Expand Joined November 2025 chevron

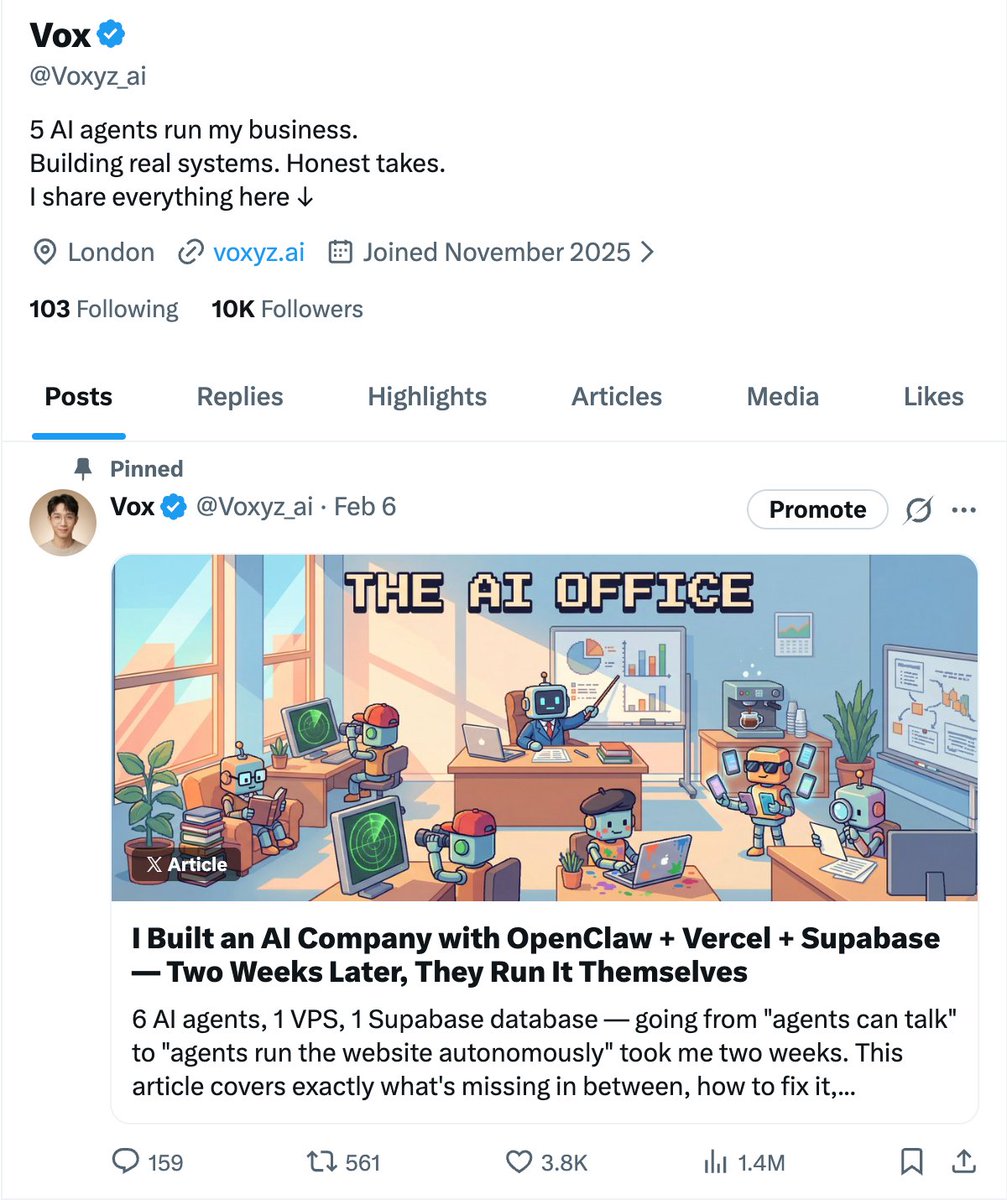click(x=647, y=252)
